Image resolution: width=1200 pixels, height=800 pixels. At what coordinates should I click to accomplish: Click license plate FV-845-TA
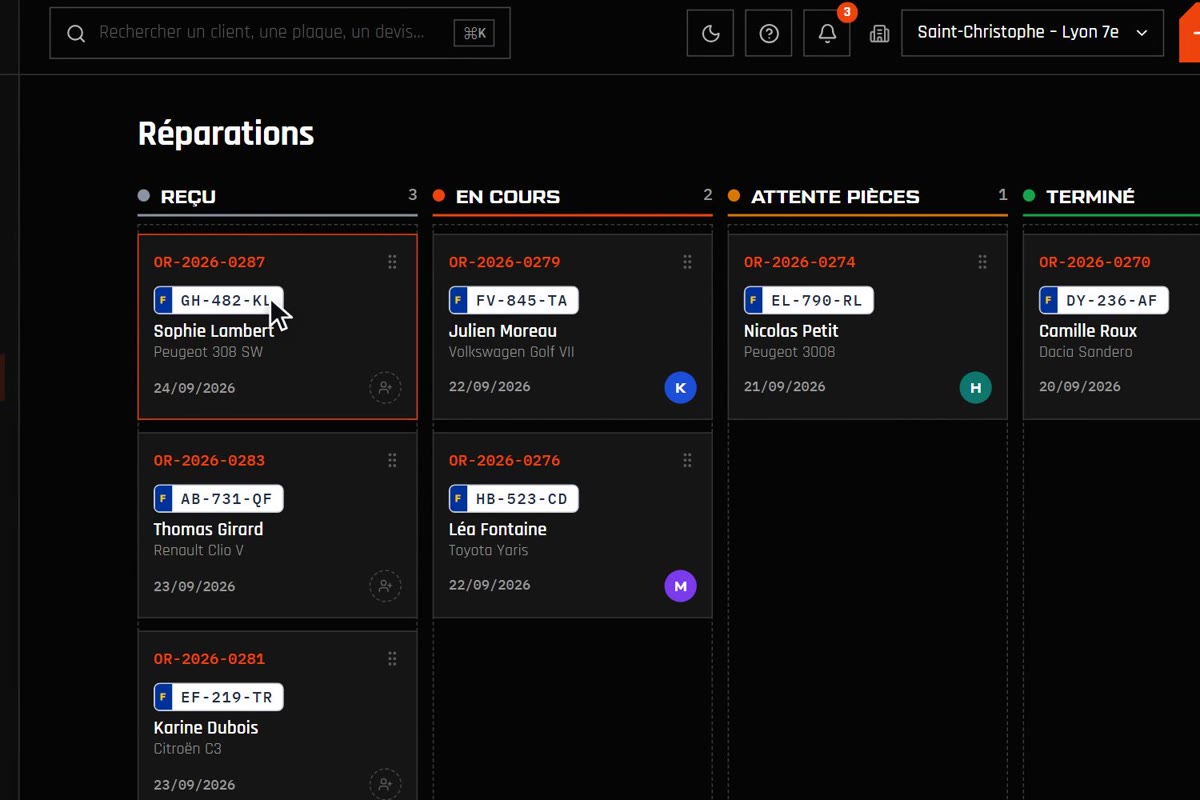(x=513, y=300)
